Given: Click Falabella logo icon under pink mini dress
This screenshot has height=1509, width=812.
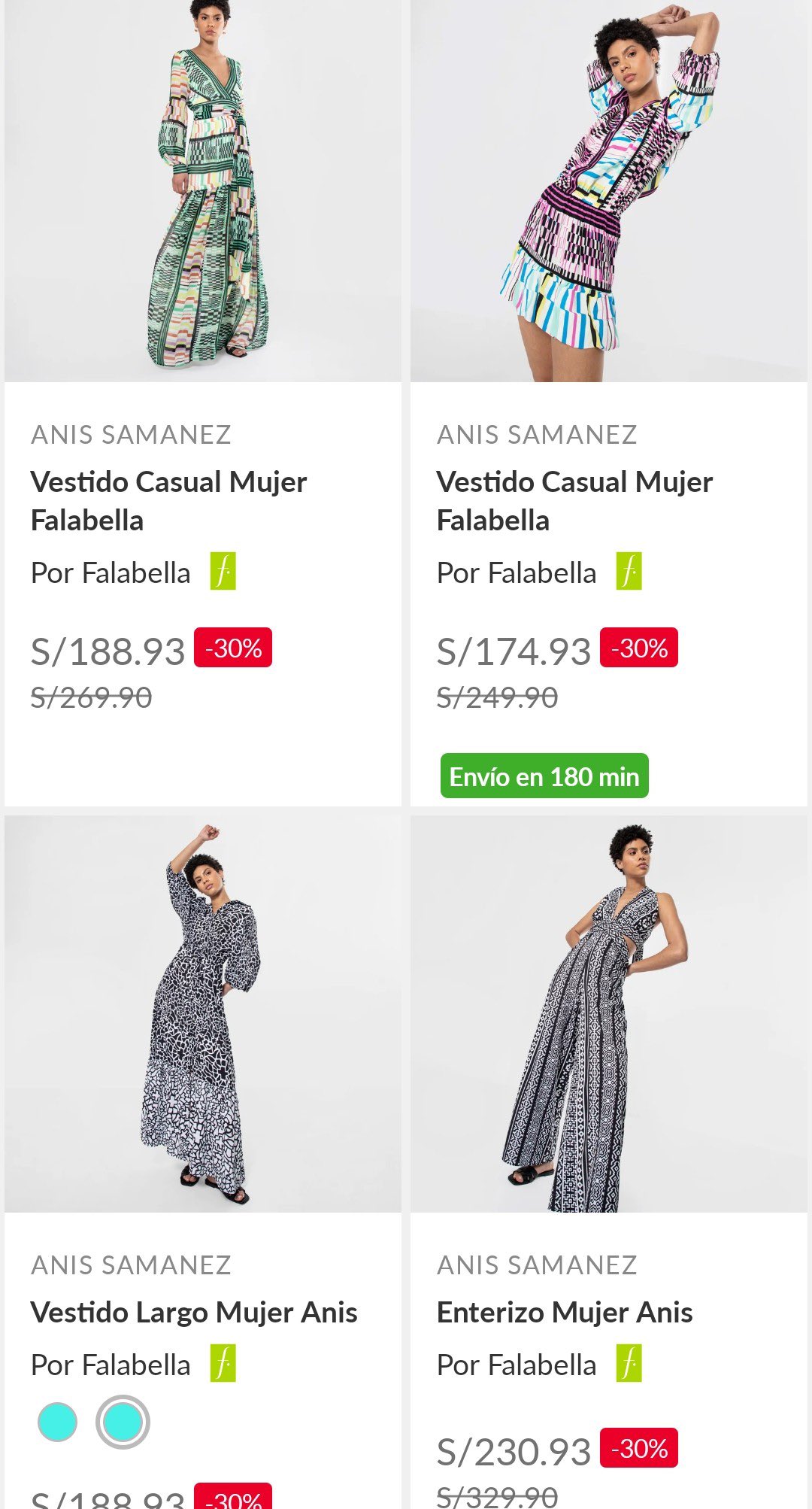Looking at the screenshot, I should tap(629, 572).
